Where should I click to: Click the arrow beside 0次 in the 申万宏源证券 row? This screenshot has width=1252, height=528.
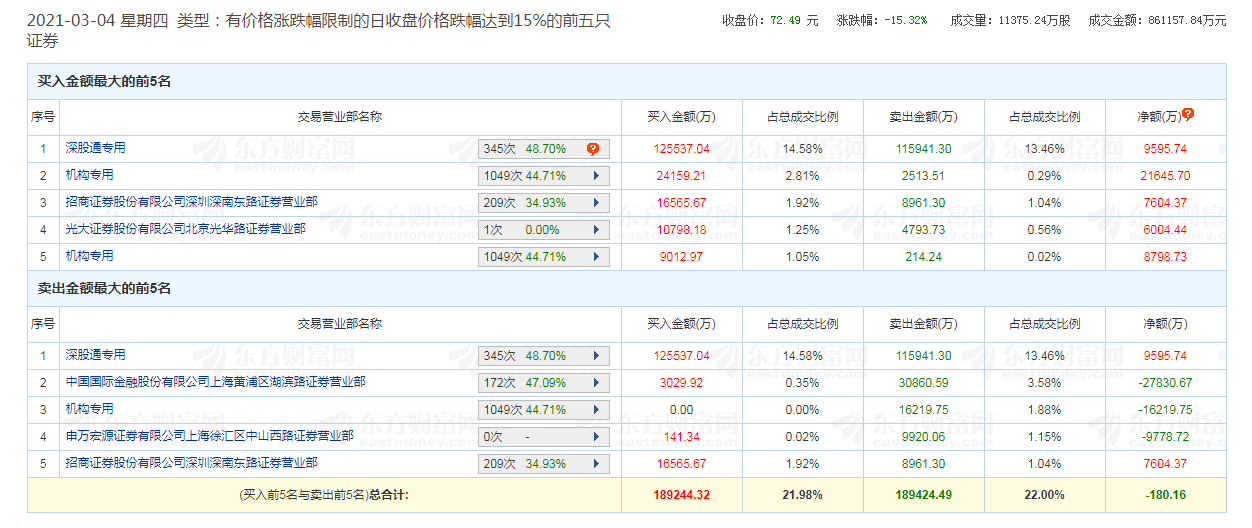[x=597, y=437]
